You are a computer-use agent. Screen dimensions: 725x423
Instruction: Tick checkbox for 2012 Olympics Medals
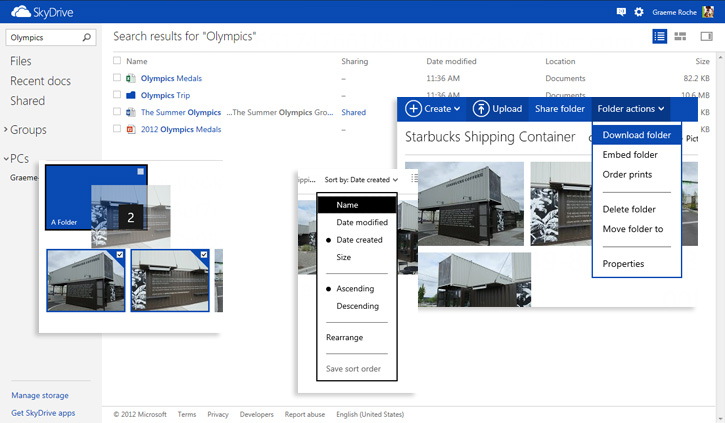click(117, 129)
